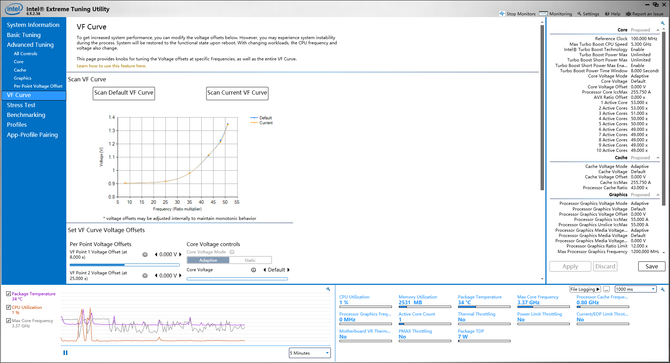
Task: Click the Help icon in header
Action: (x=607, y=14)
